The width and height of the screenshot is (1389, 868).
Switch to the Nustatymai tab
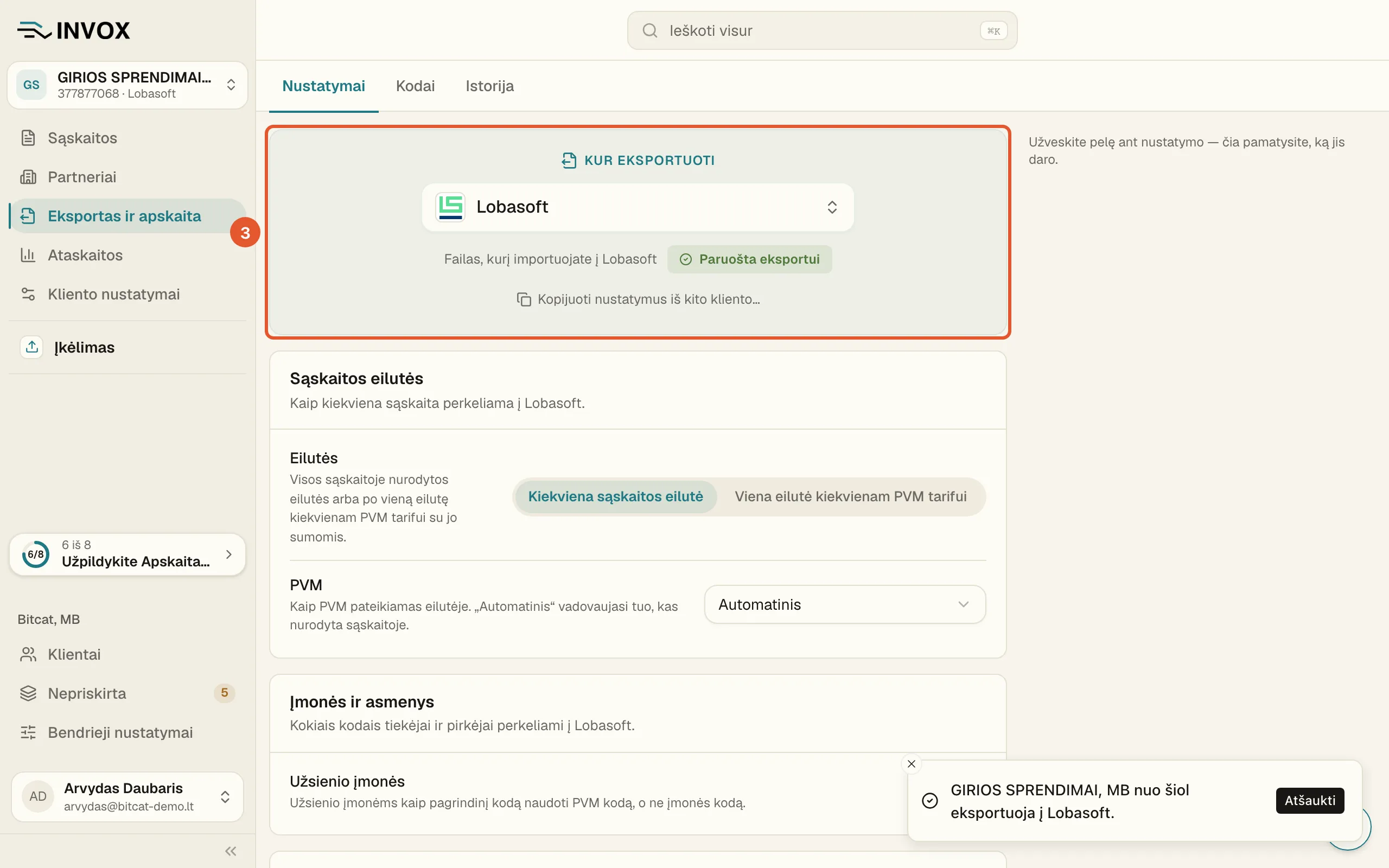(x=324, y=86)
